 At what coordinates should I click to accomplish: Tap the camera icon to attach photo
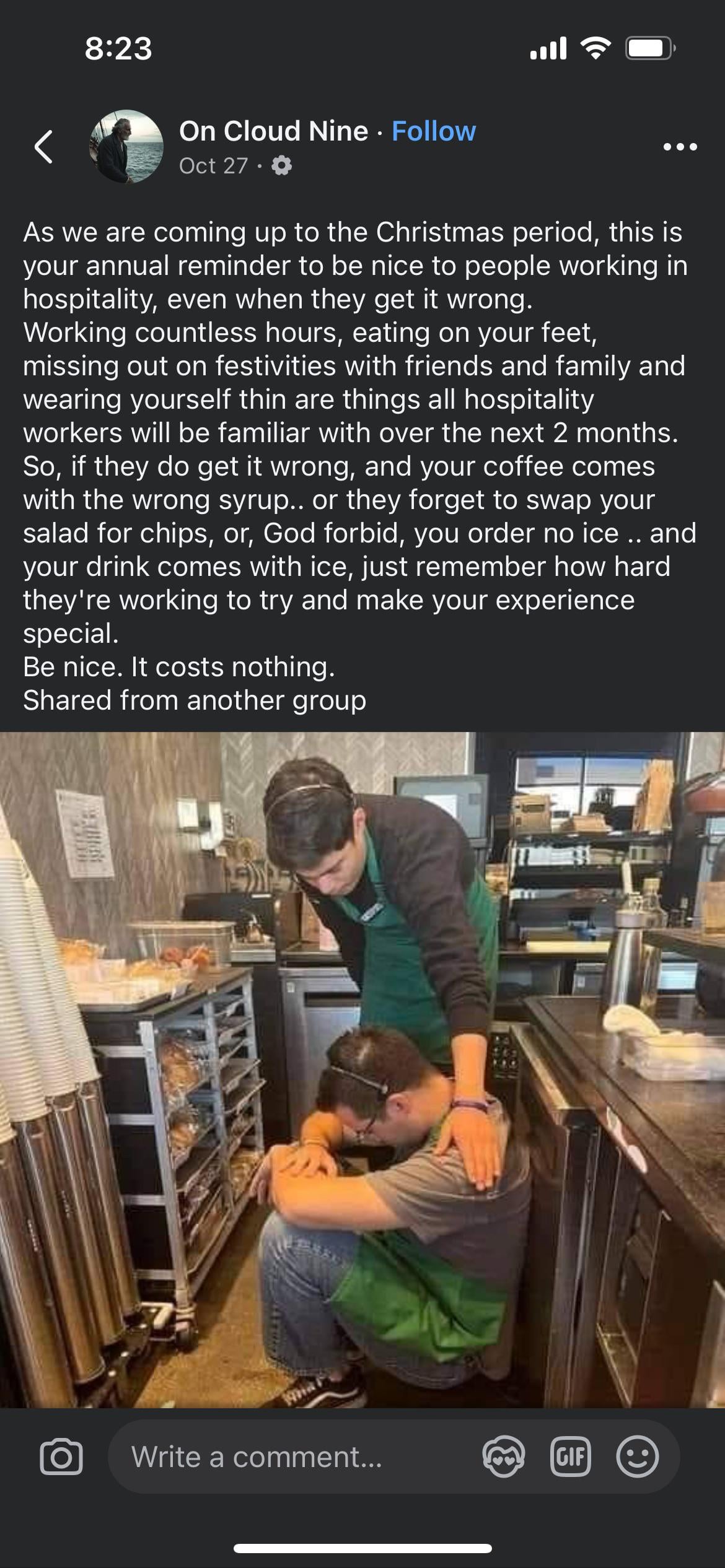[61, 1457]
